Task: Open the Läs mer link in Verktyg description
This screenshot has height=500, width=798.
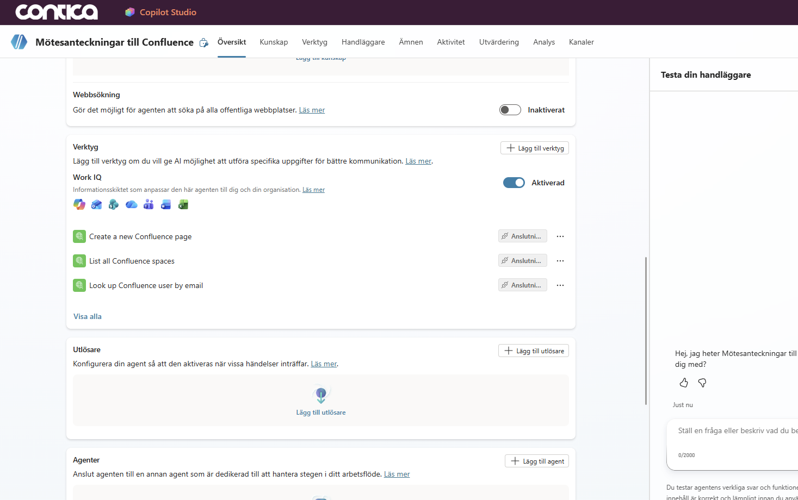Action: [x=418, y=161]
